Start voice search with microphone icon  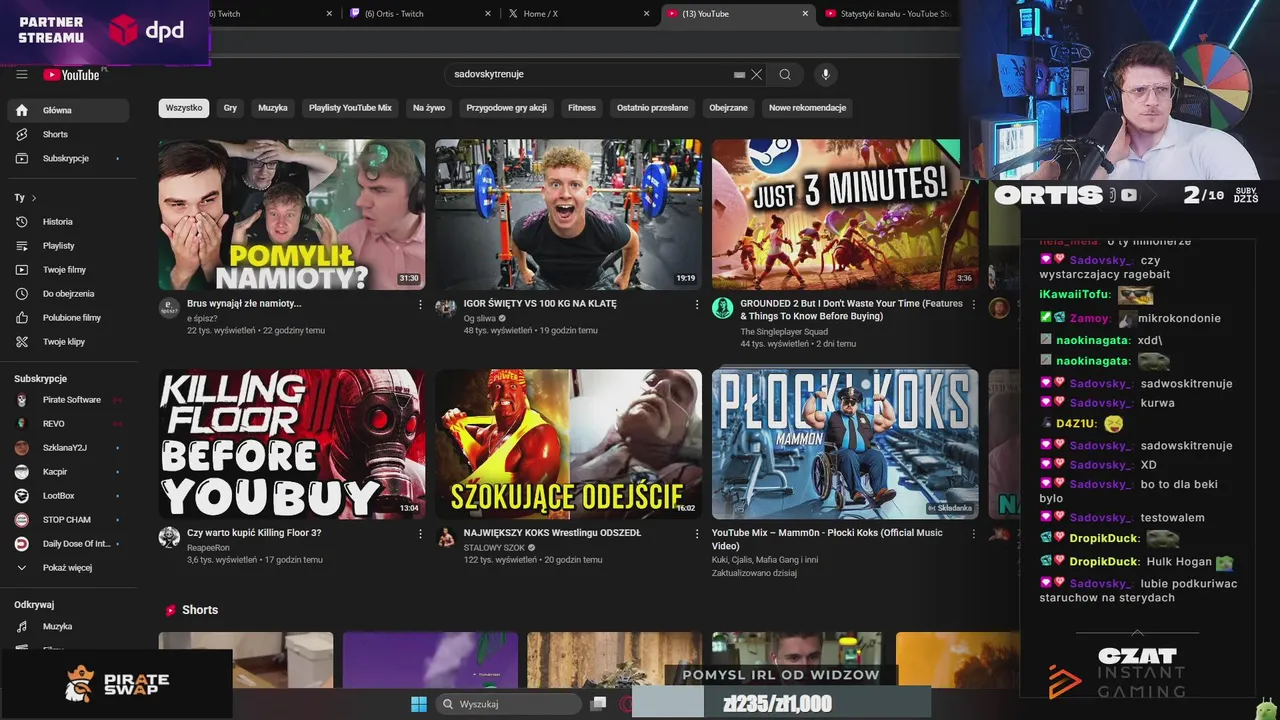pyautogui.click(x=825, y=74)
